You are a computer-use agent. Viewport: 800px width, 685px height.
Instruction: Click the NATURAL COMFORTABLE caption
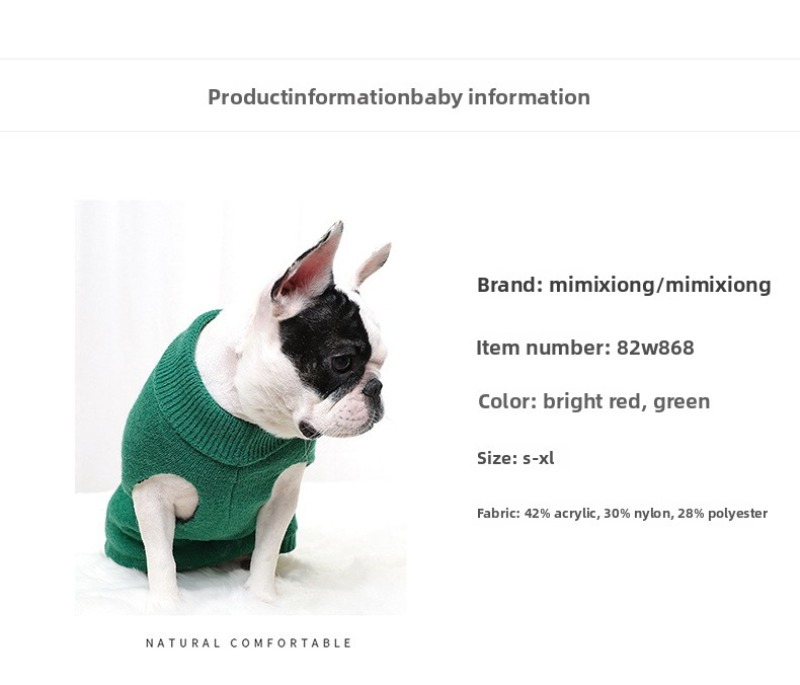pyautogui.click(x=249, y=643)
